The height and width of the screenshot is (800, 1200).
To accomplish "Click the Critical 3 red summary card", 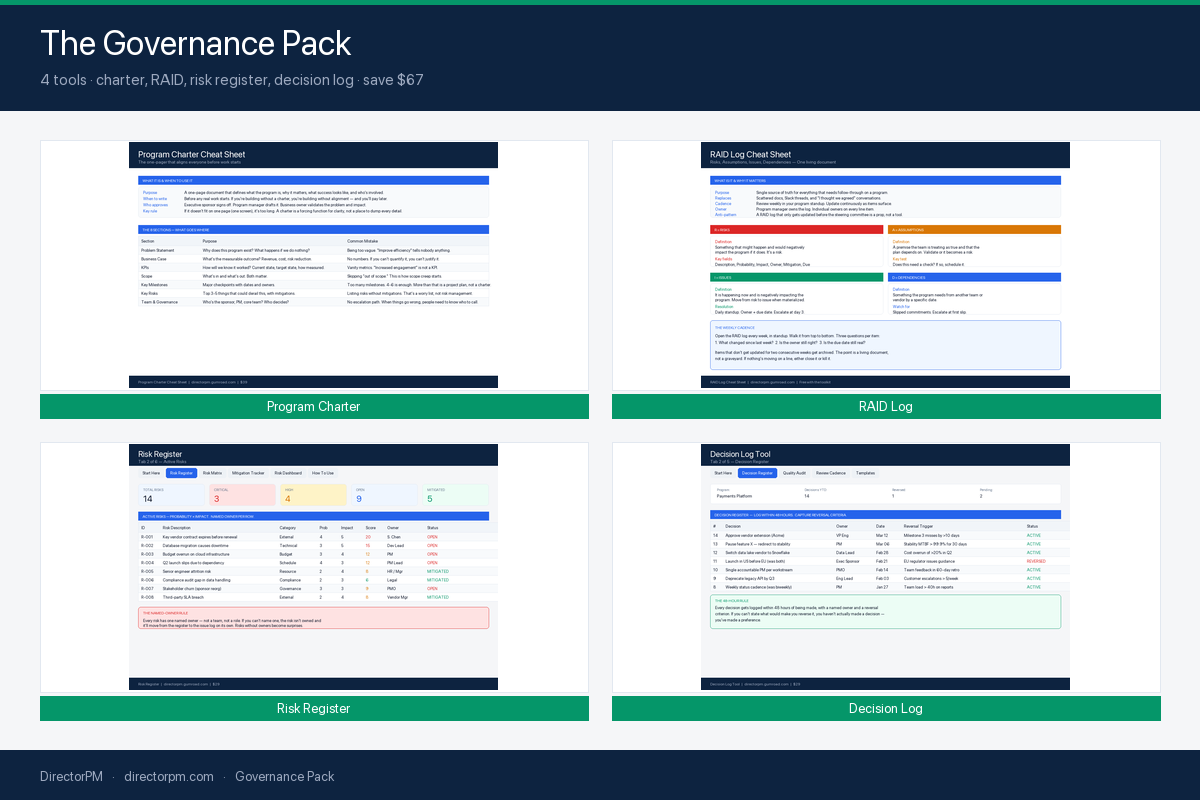I will point(242,495).
